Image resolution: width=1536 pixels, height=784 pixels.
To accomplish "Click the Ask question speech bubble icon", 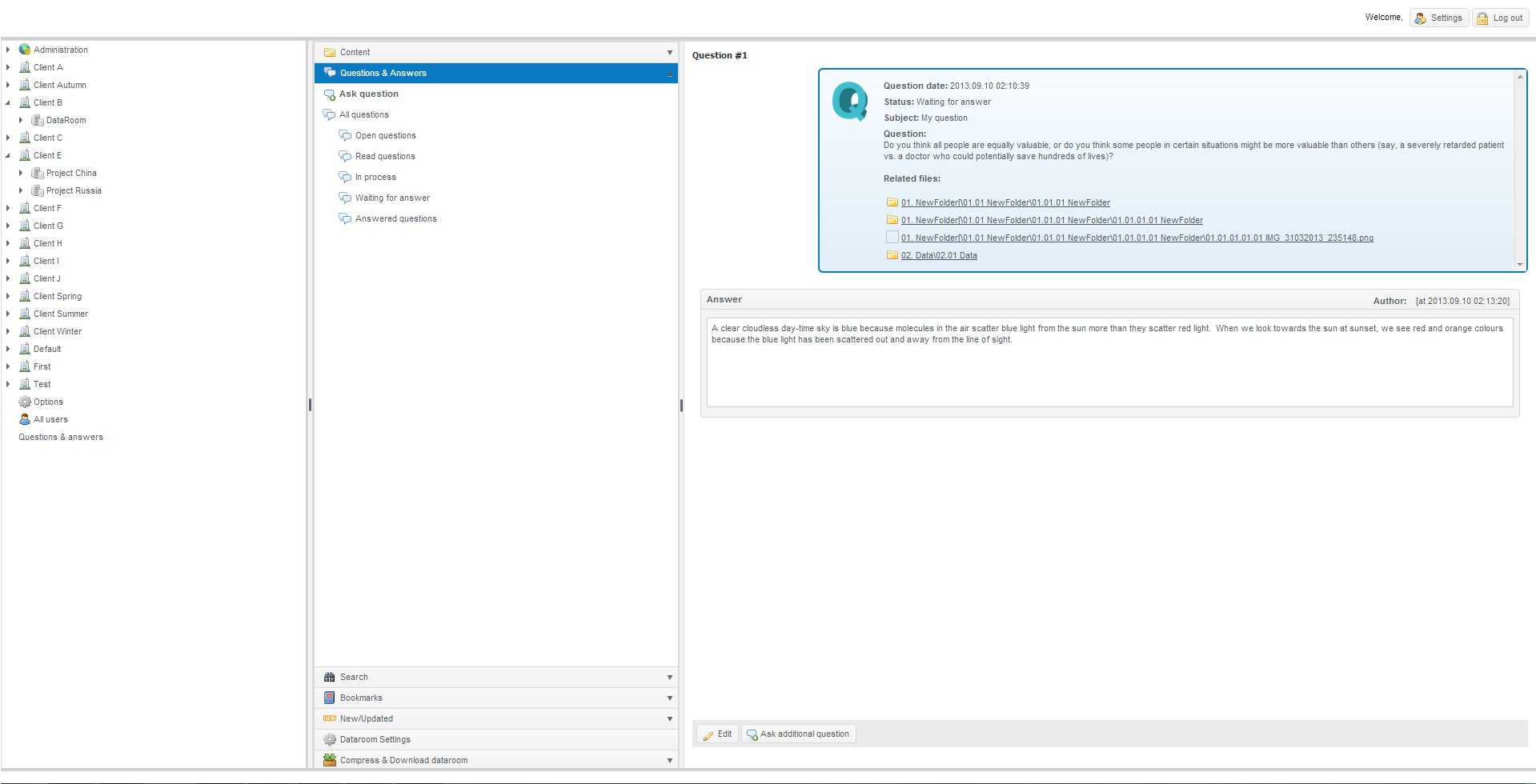I will [x=329, y=94].
